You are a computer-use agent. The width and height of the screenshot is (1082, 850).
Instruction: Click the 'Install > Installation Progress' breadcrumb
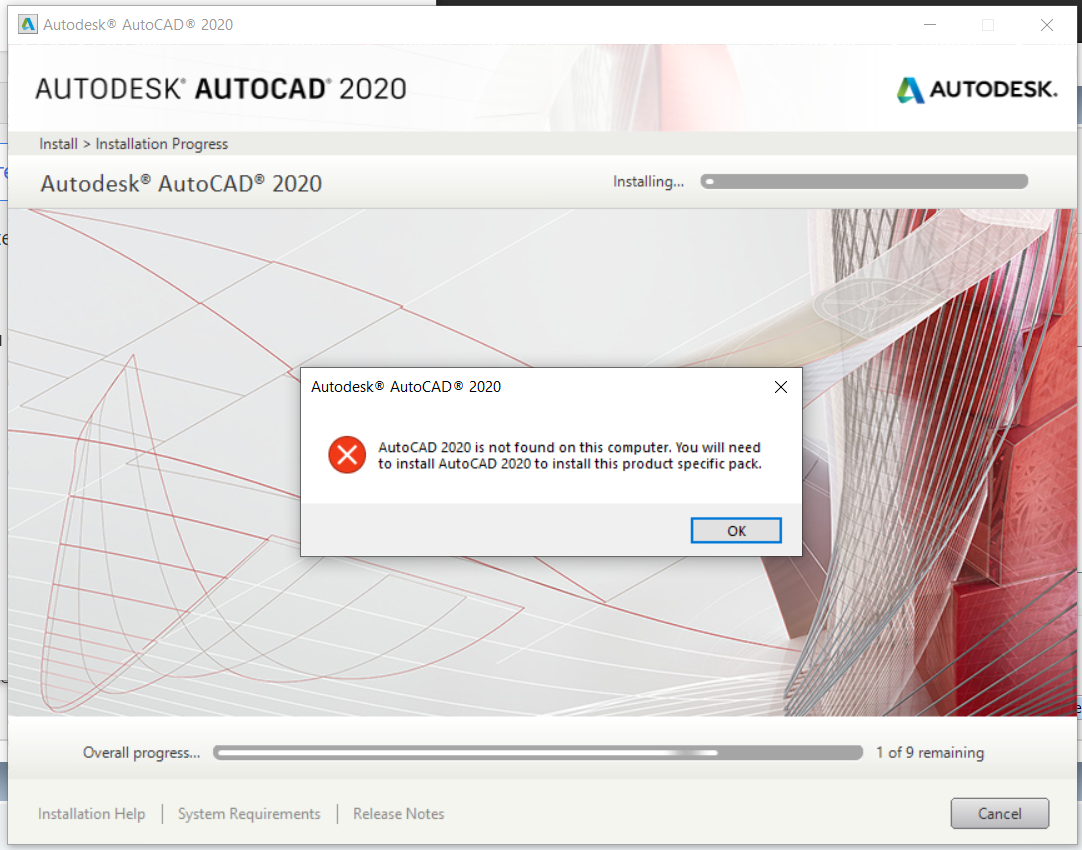coord(133,144)
